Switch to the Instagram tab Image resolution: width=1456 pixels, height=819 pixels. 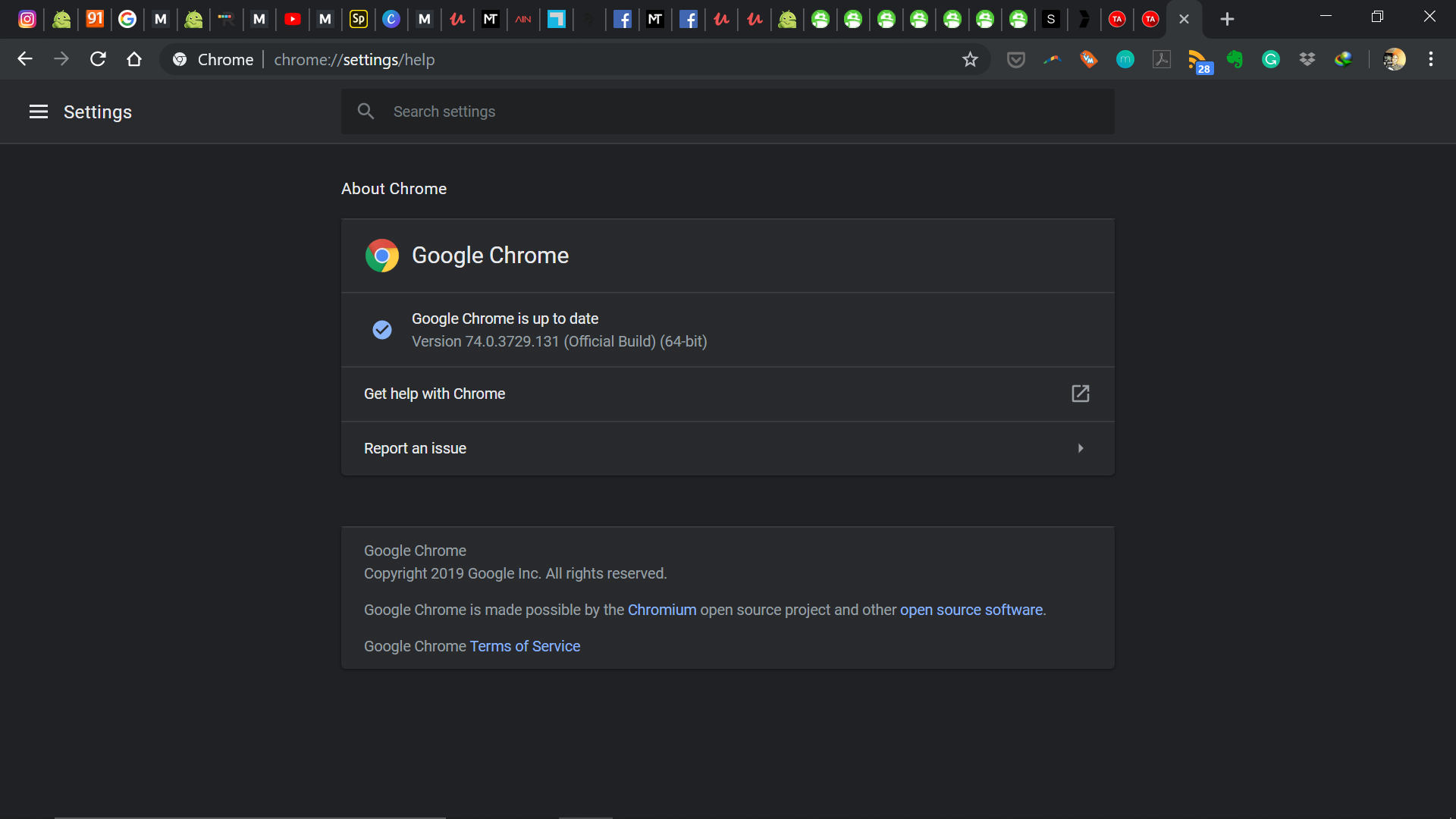pyautogui.click(x=27, y=19)
